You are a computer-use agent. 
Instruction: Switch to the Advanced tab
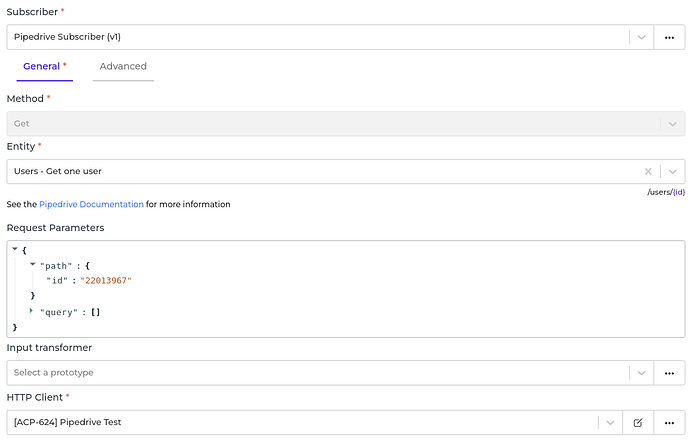(123, 66)
